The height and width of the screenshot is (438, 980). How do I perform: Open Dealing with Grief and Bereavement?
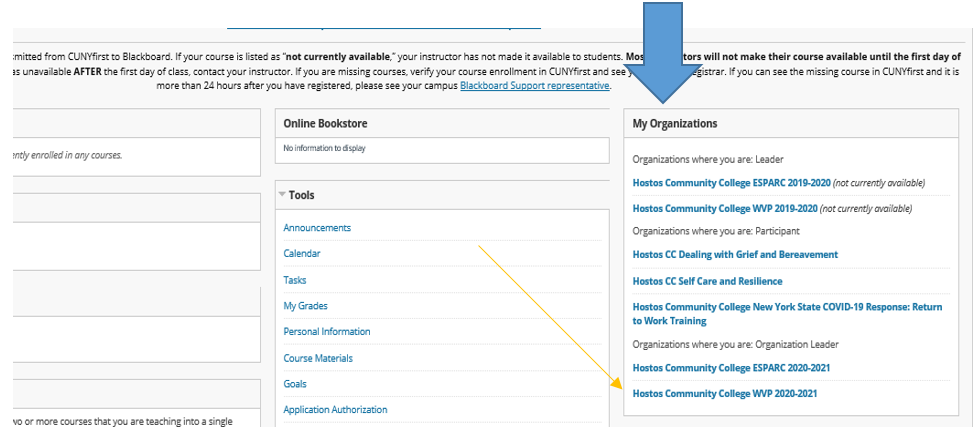(x=735, y=255)
